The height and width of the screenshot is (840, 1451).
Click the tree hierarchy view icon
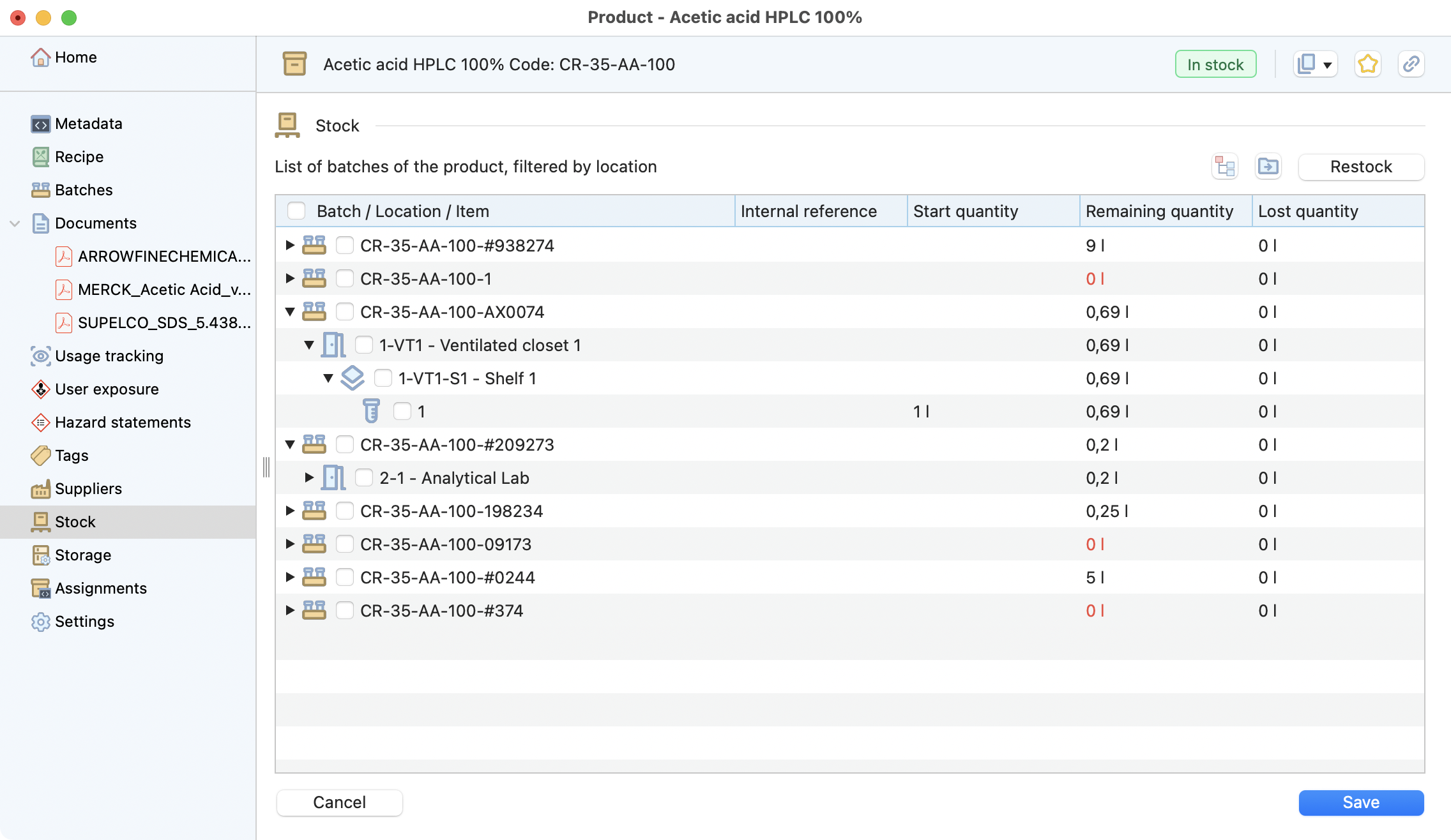coord(1225,167)
